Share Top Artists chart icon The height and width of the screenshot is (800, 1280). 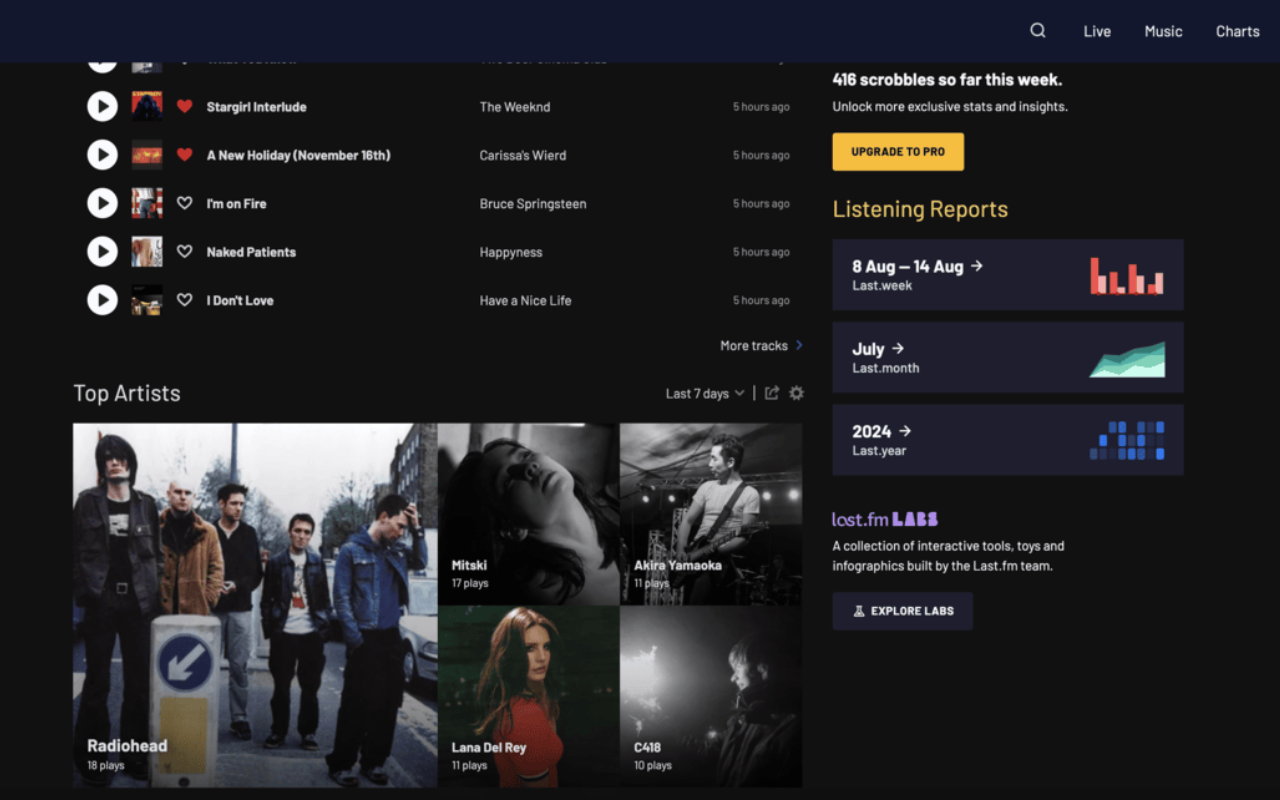(x=772, y=393)
